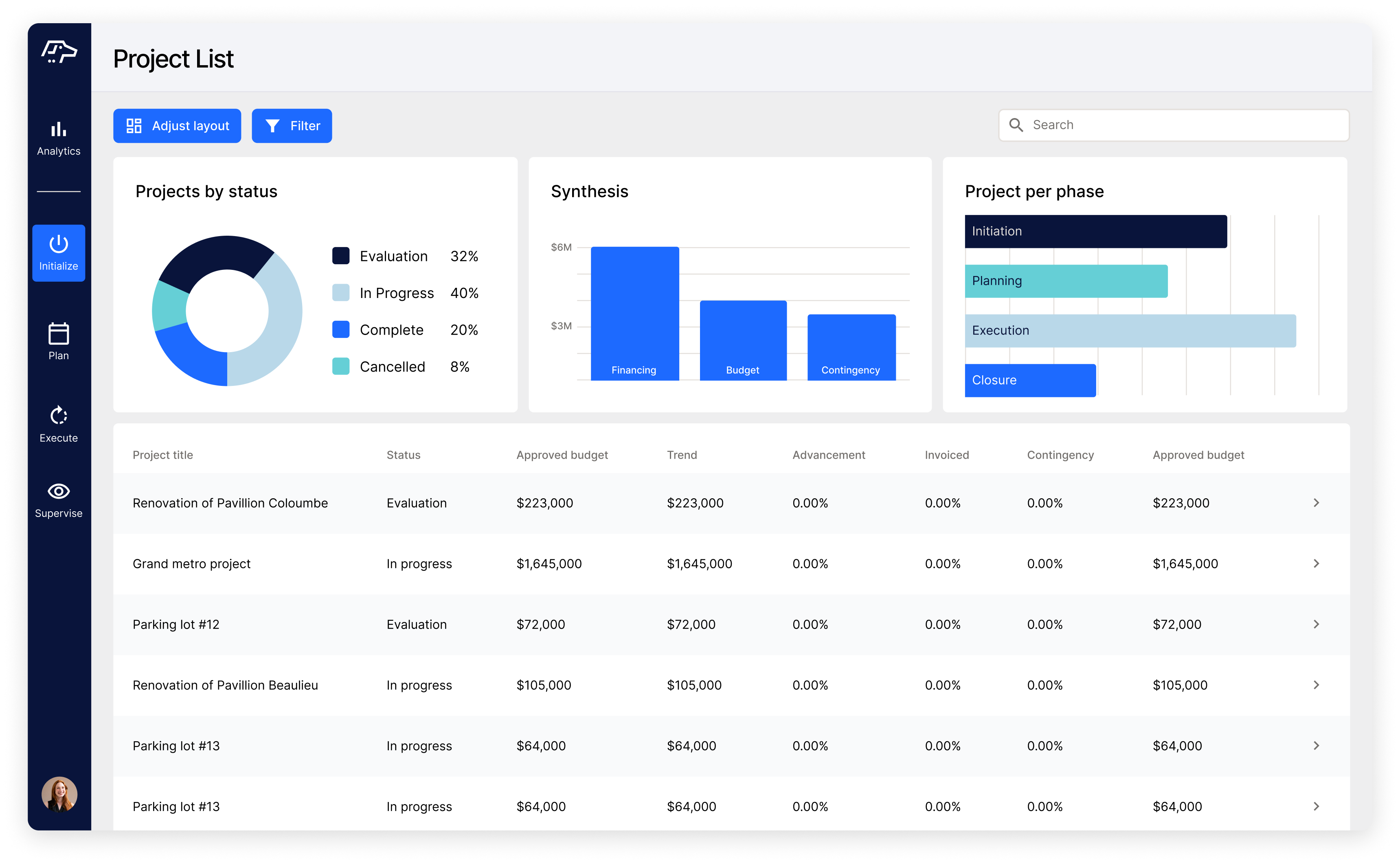1400x863 pixels.
Task: Expand Renovation of Pavillion Coloumbe row chevron
Action: [1316, 503]
